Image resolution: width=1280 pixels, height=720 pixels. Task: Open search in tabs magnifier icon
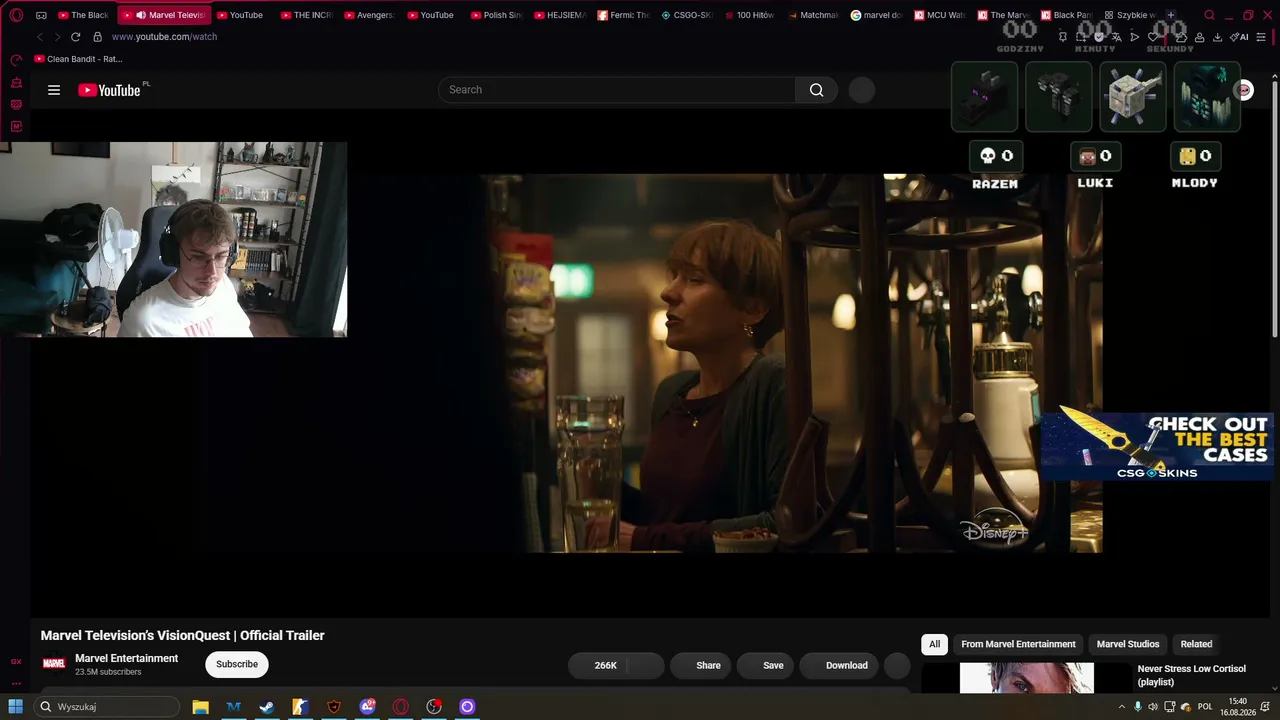point(1209,15)
